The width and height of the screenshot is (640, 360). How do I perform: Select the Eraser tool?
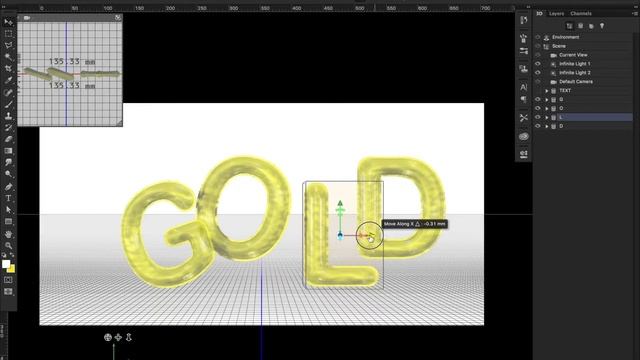coord(8,139)
